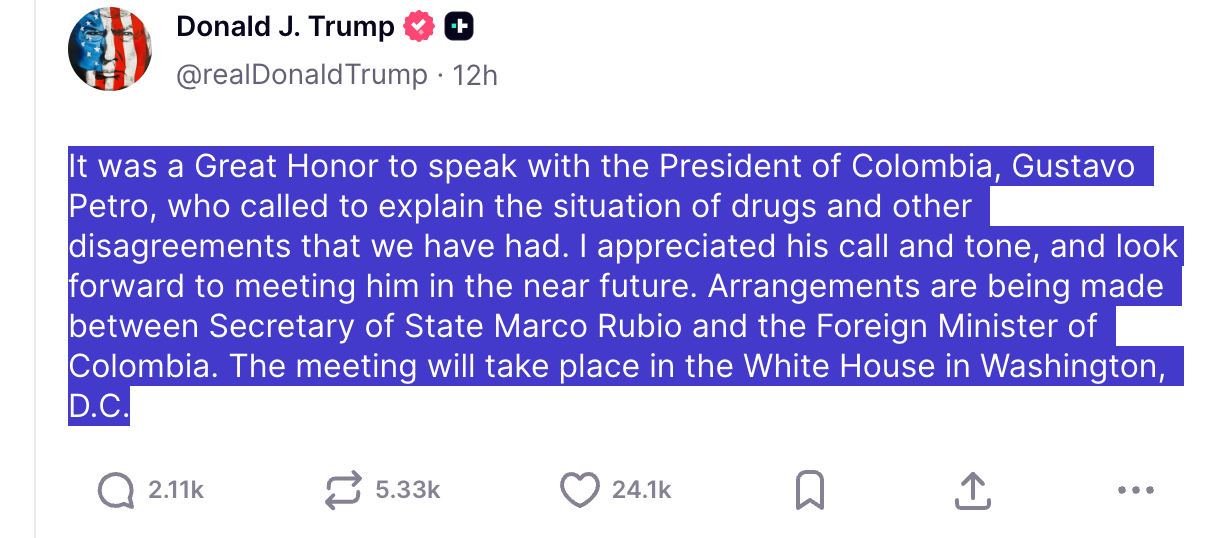
Task: Open the three-dot more options menu
Action: [1135, 490]
